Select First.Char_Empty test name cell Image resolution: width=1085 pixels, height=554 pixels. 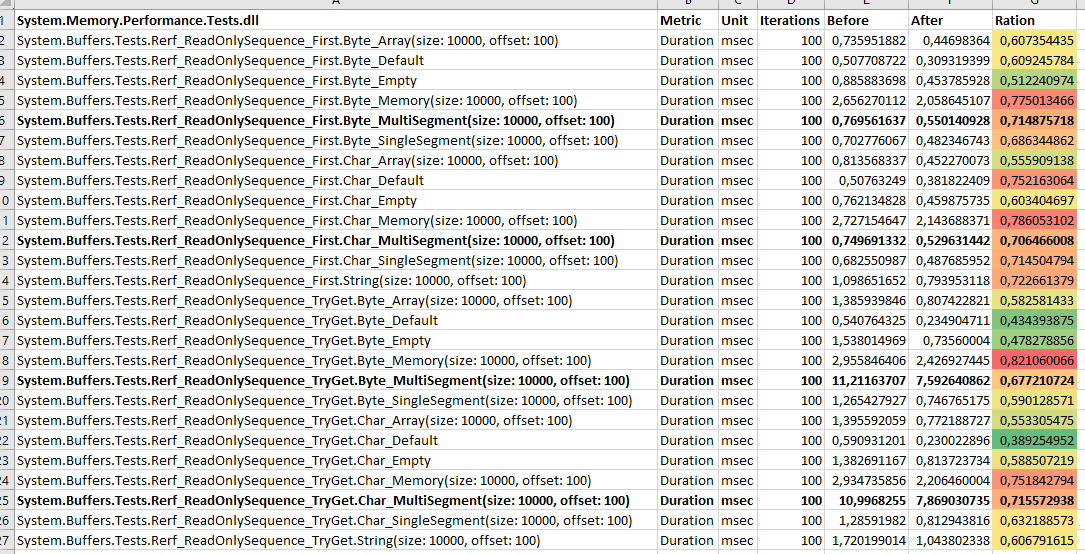[336, 201]
